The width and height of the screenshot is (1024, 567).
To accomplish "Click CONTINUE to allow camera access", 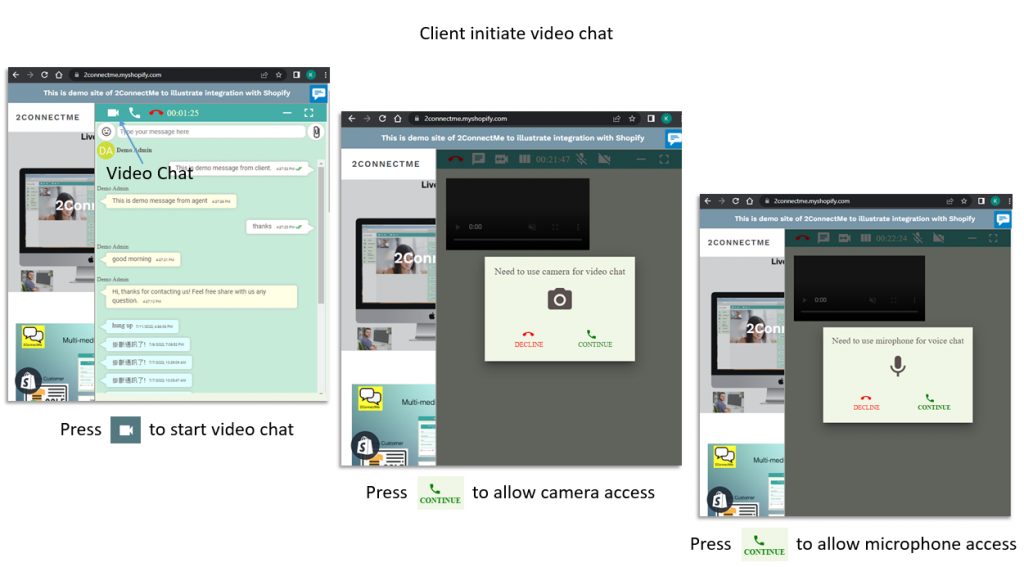I will click(x=595, y=339).
